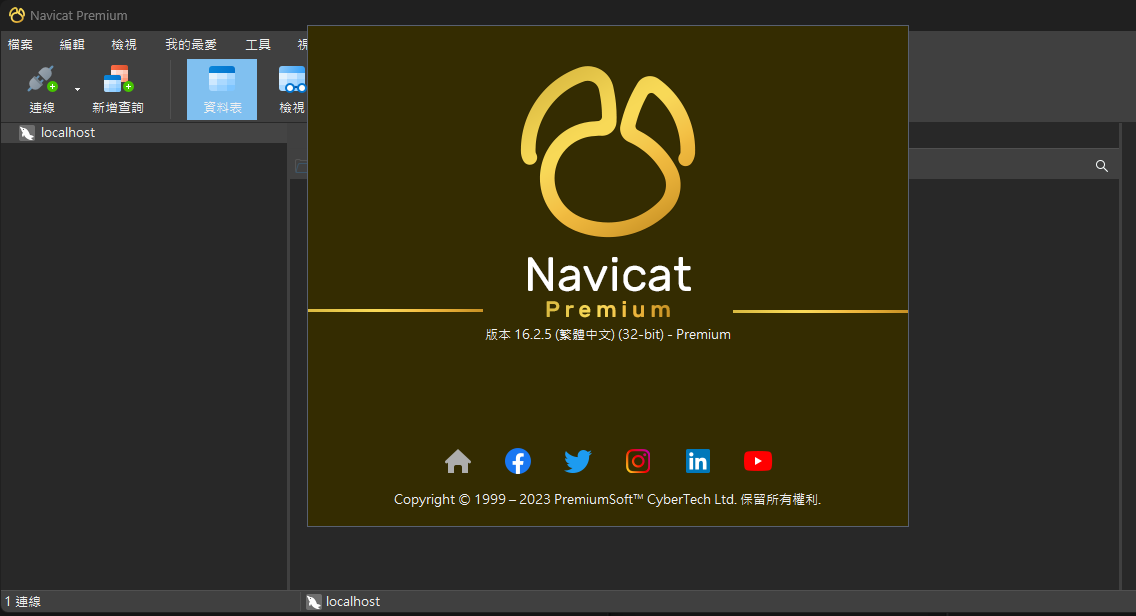
Task: Click the Navicat logo in about dialog
Action: (608, 151)
